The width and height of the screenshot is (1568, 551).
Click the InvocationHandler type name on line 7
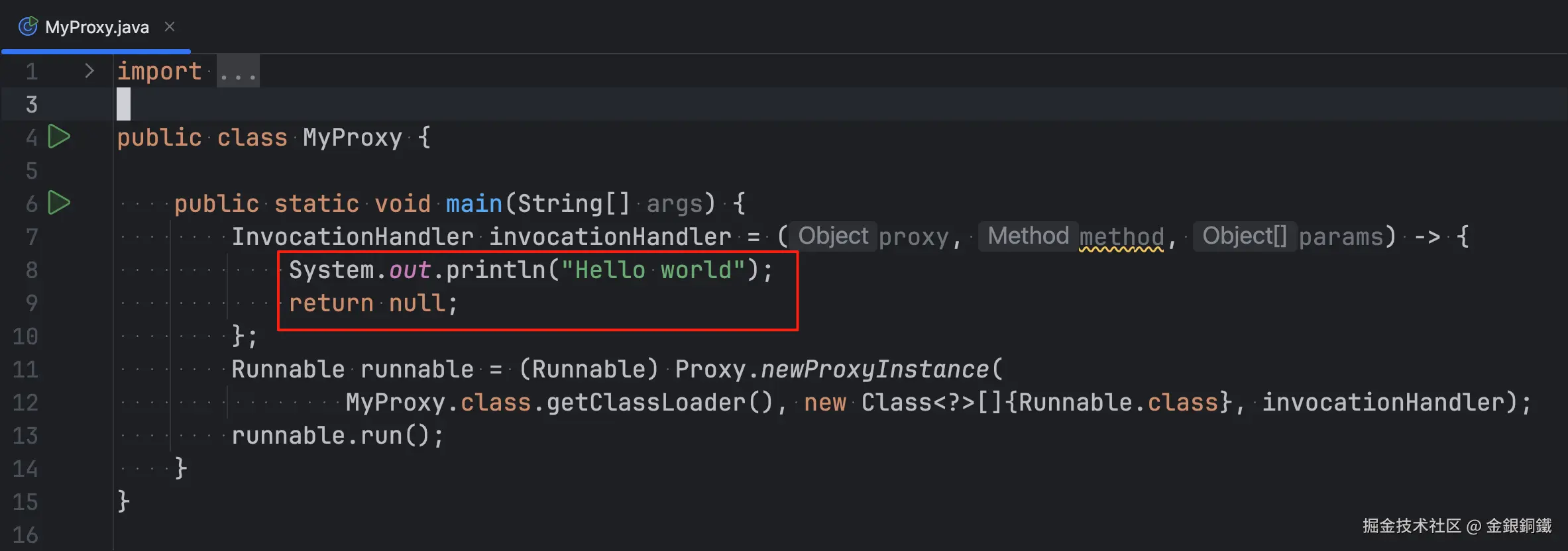[x=352, y=237]
